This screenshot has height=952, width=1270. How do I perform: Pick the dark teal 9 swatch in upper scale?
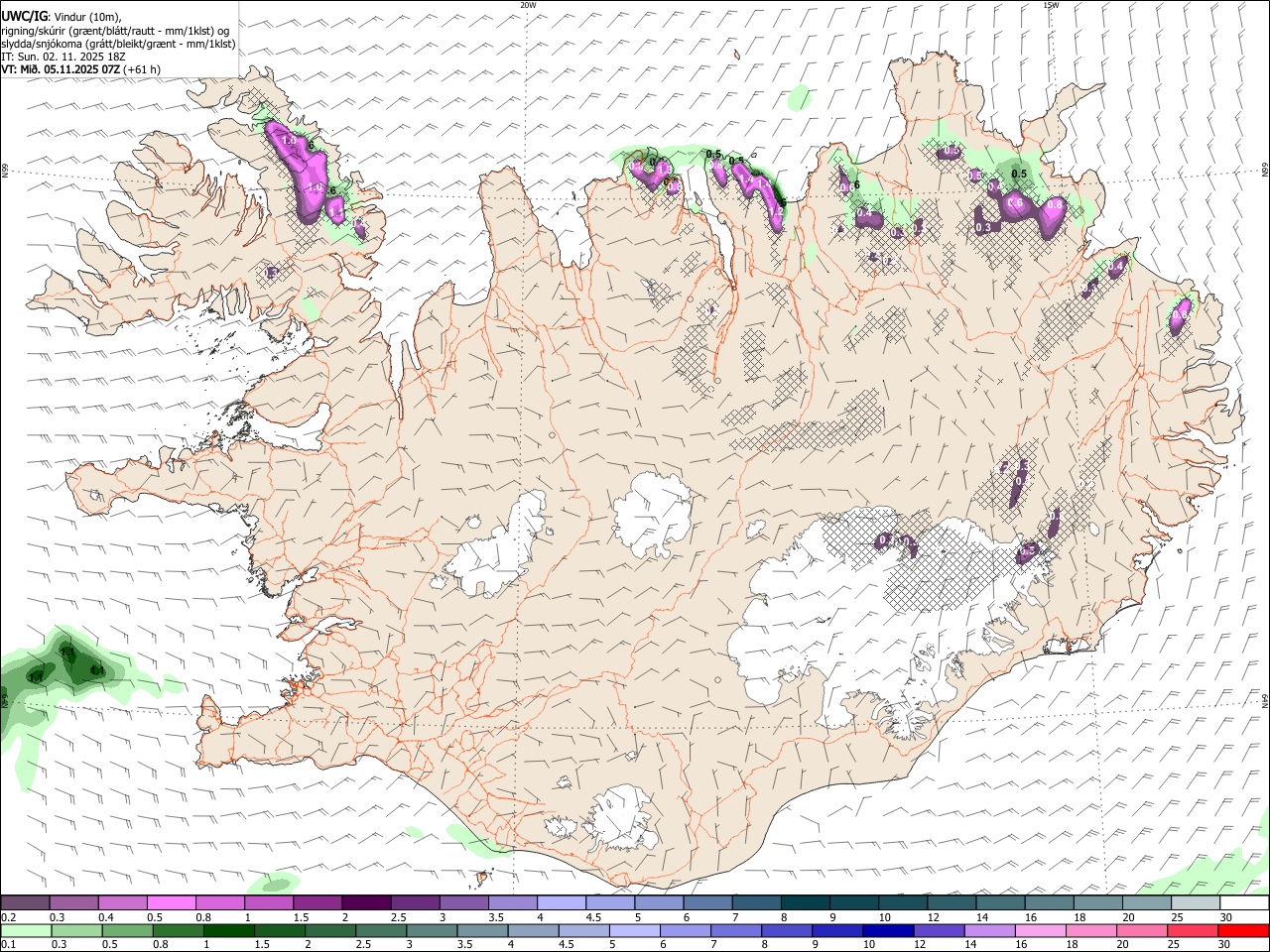(x=854, y=902)
